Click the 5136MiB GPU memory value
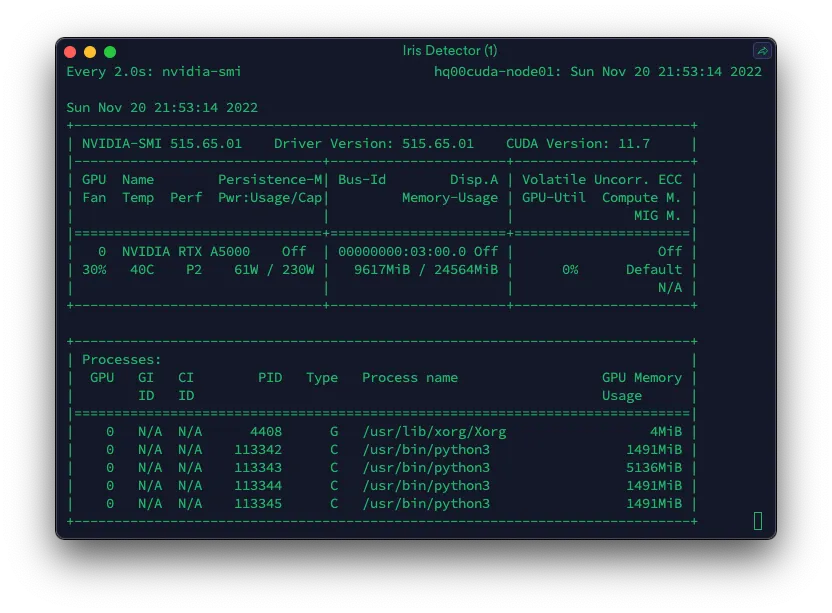The image size is (832, 613). point(654,468)
